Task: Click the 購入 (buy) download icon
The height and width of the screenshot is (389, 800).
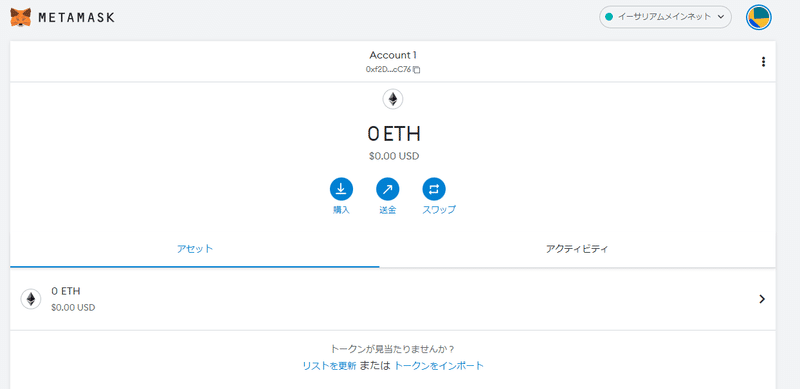Action: click(341, 189)
